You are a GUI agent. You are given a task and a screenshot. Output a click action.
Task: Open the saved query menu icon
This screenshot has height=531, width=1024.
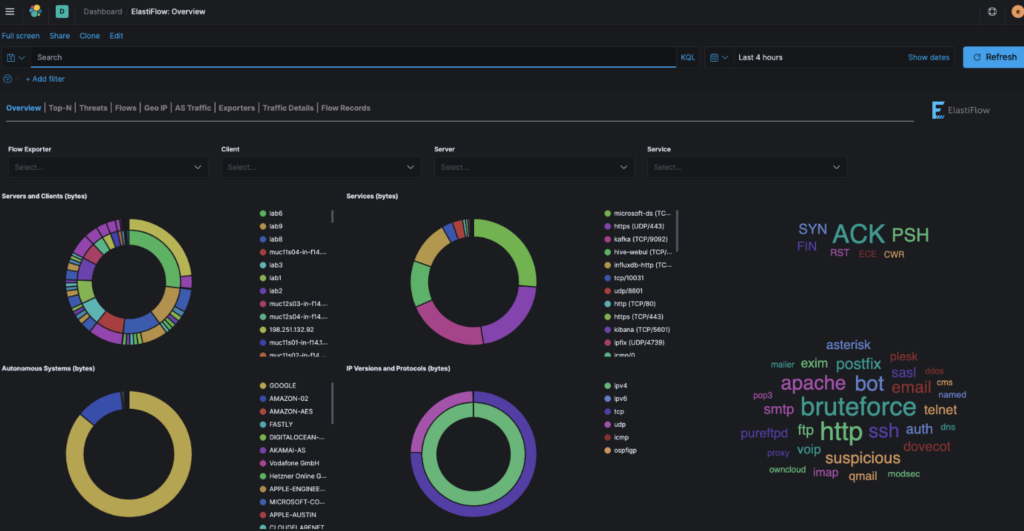pyautogui.click(x=16, y=57)
